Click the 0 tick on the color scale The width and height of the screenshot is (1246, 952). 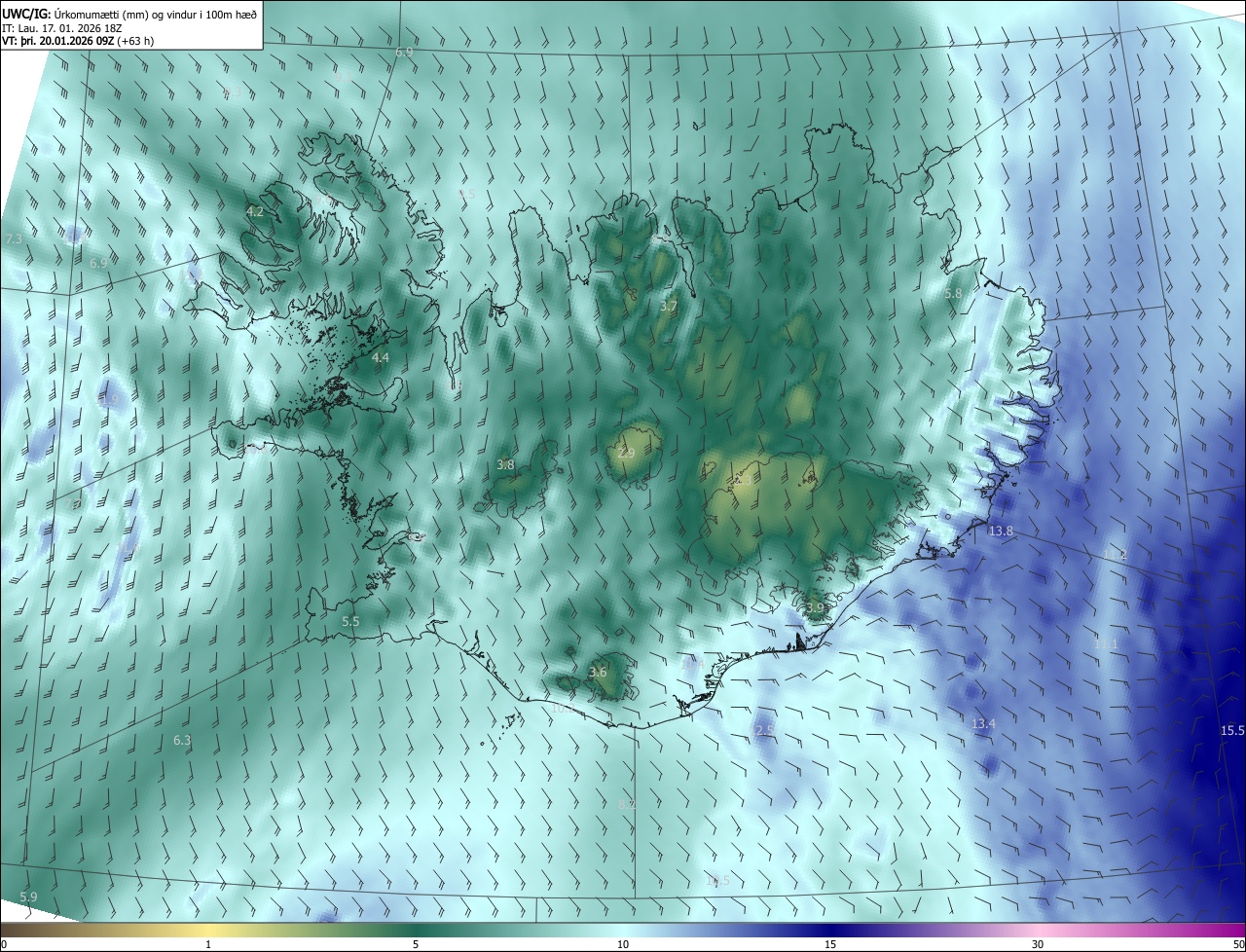click(x=4, y=944)
